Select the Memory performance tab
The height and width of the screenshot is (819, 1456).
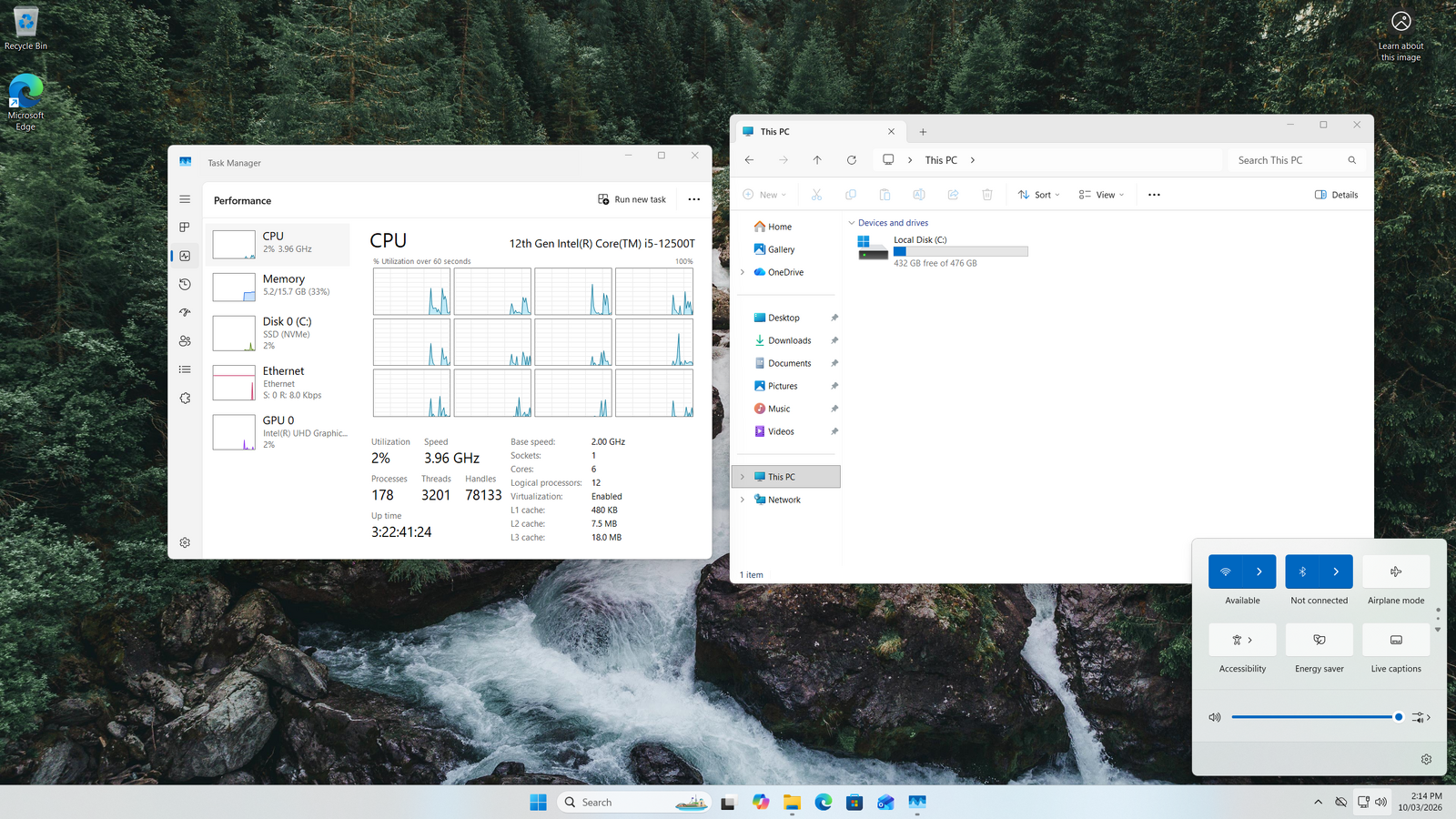point(278,286)
